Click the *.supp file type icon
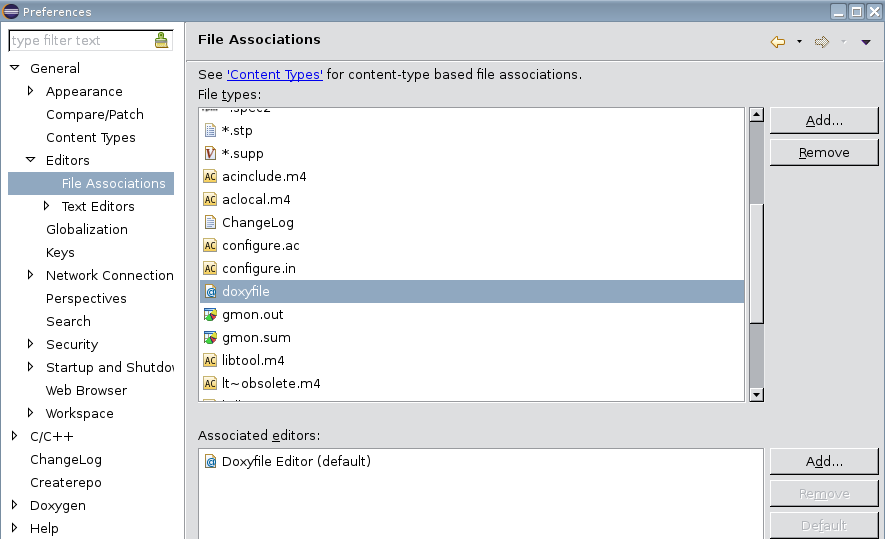This screenshot has height=539, width=885. [210, 154]
